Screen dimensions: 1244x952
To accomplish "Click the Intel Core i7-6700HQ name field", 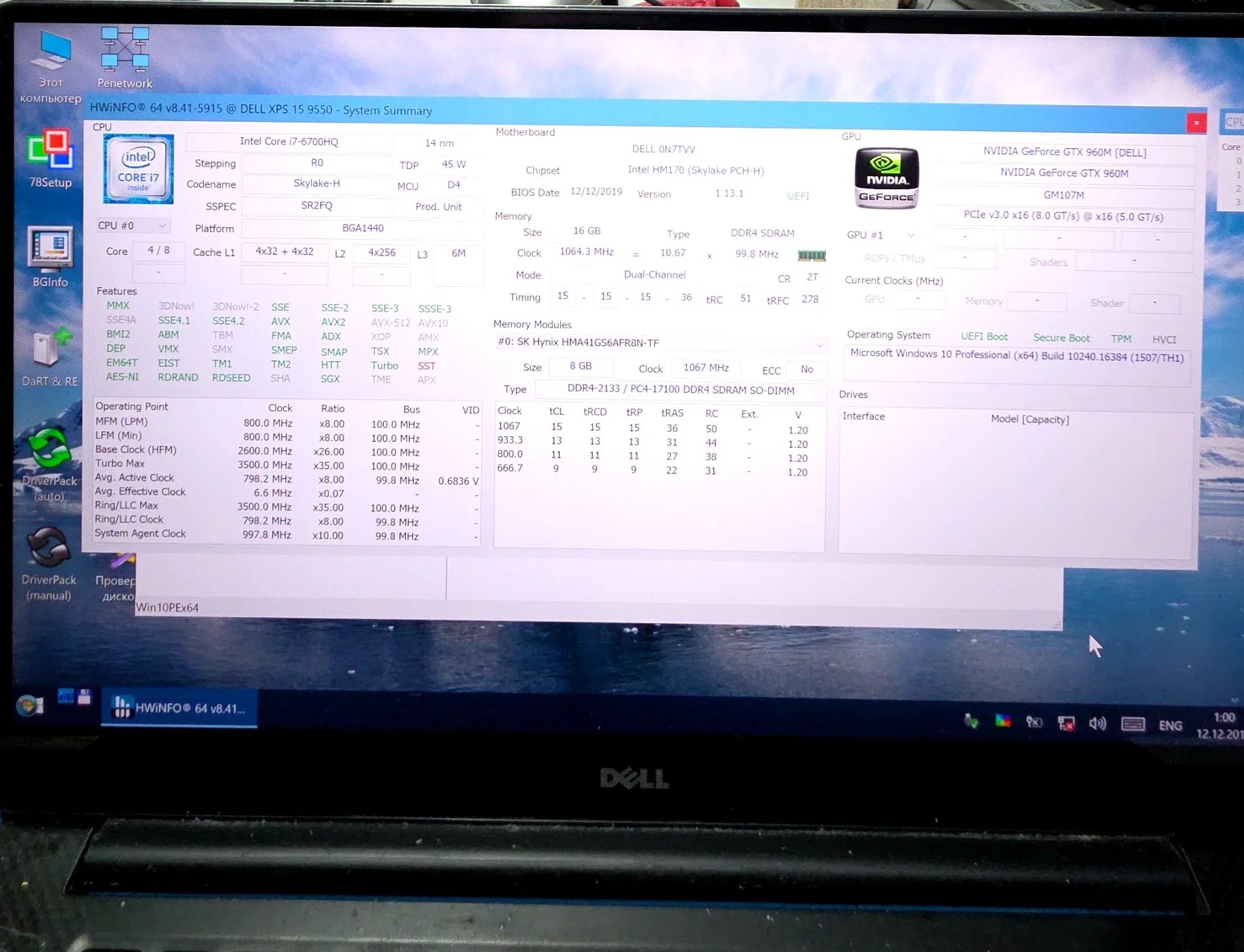I will pyautogui.click(x=289, y=142).
